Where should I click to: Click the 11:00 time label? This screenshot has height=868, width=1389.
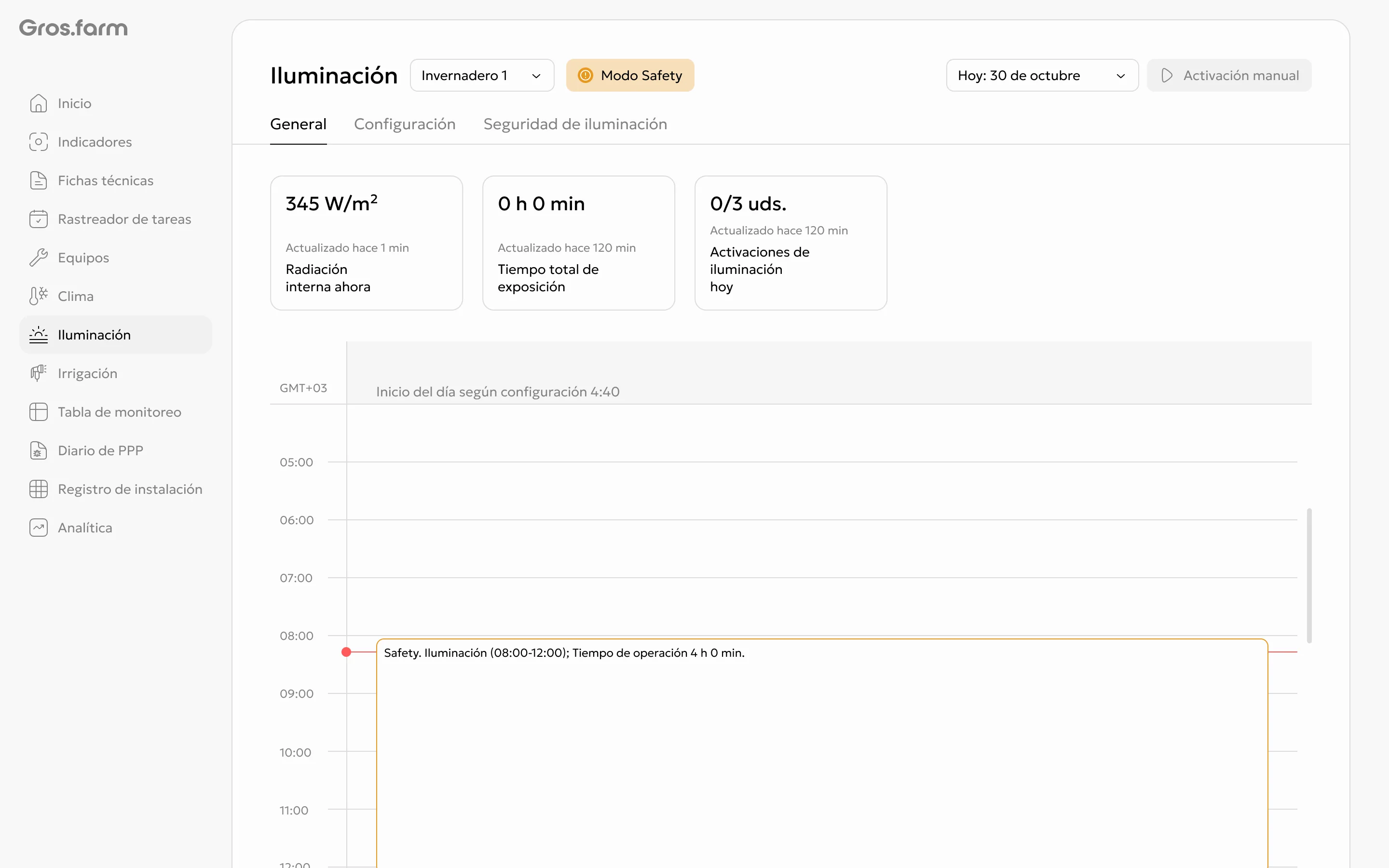click(x=294, y=811)
